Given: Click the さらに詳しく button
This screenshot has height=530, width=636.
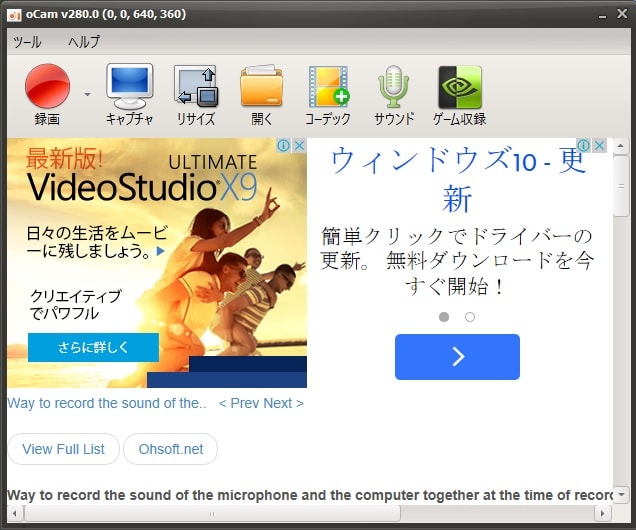Looking at the screenshot, I should pyautogui.click(x=93, y=347).
